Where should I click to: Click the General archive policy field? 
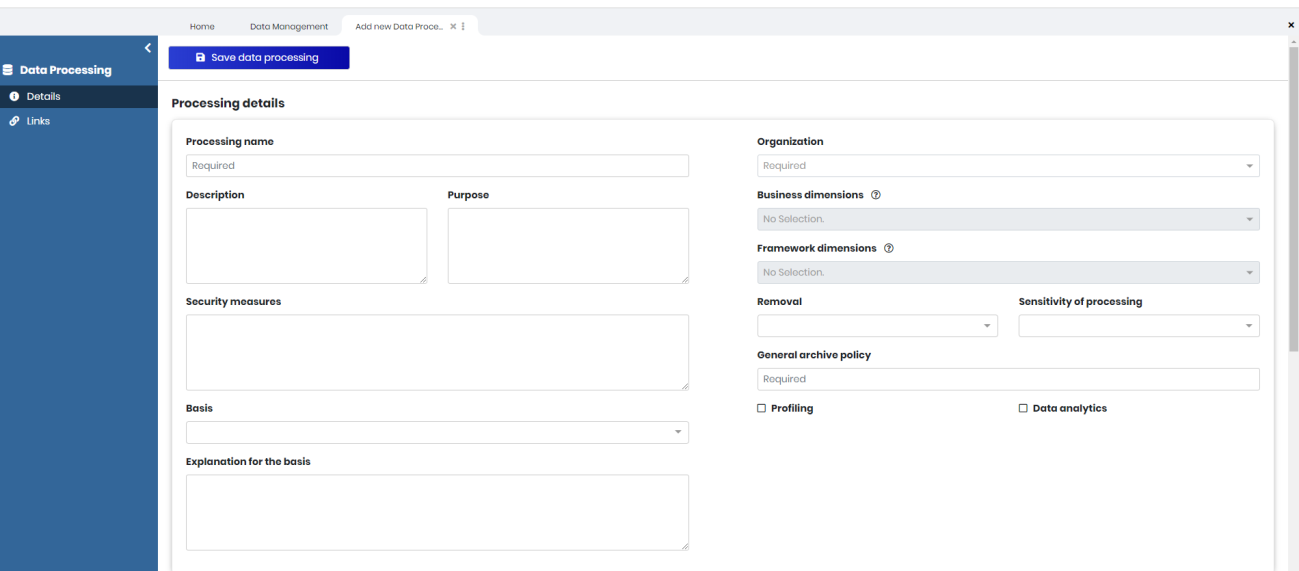pyautogui.click(x=1008, y=379)
